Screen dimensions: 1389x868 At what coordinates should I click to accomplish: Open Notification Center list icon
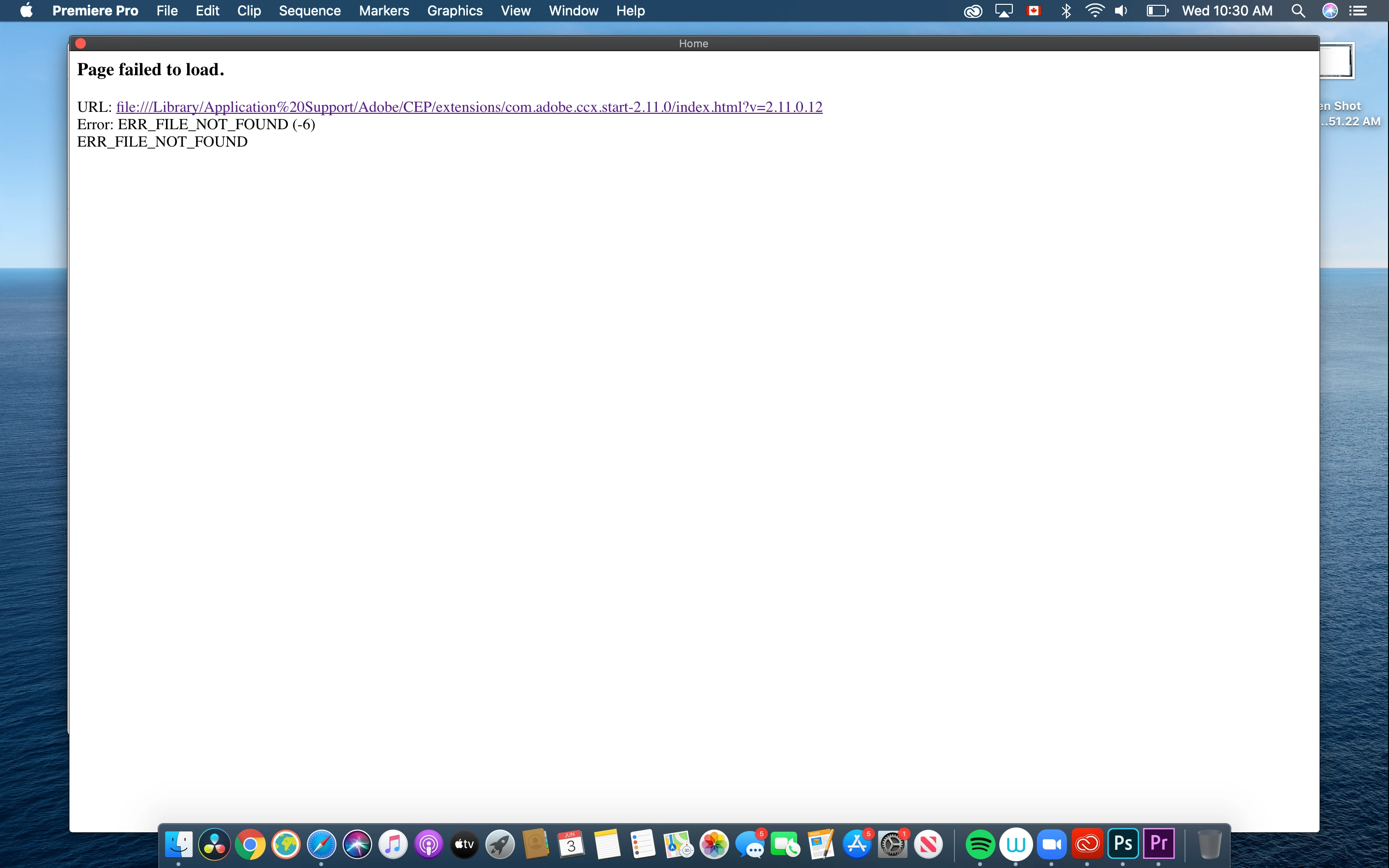click(1358, 11)
